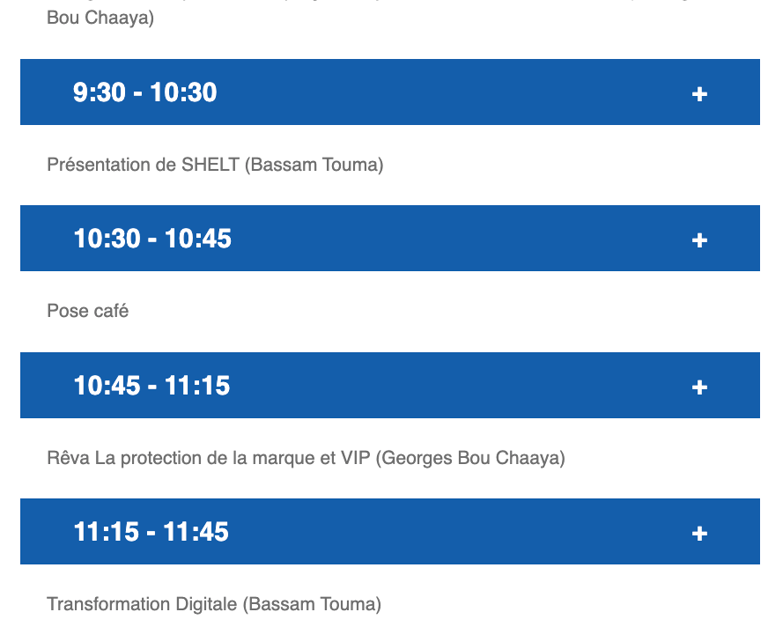Click the word VIP in description

356,458
